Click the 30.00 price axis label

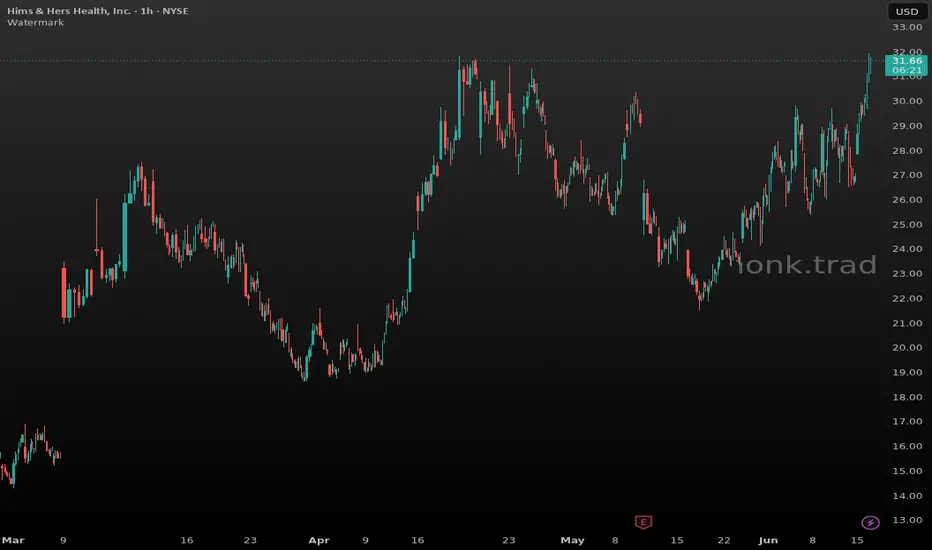coord(906,101)
